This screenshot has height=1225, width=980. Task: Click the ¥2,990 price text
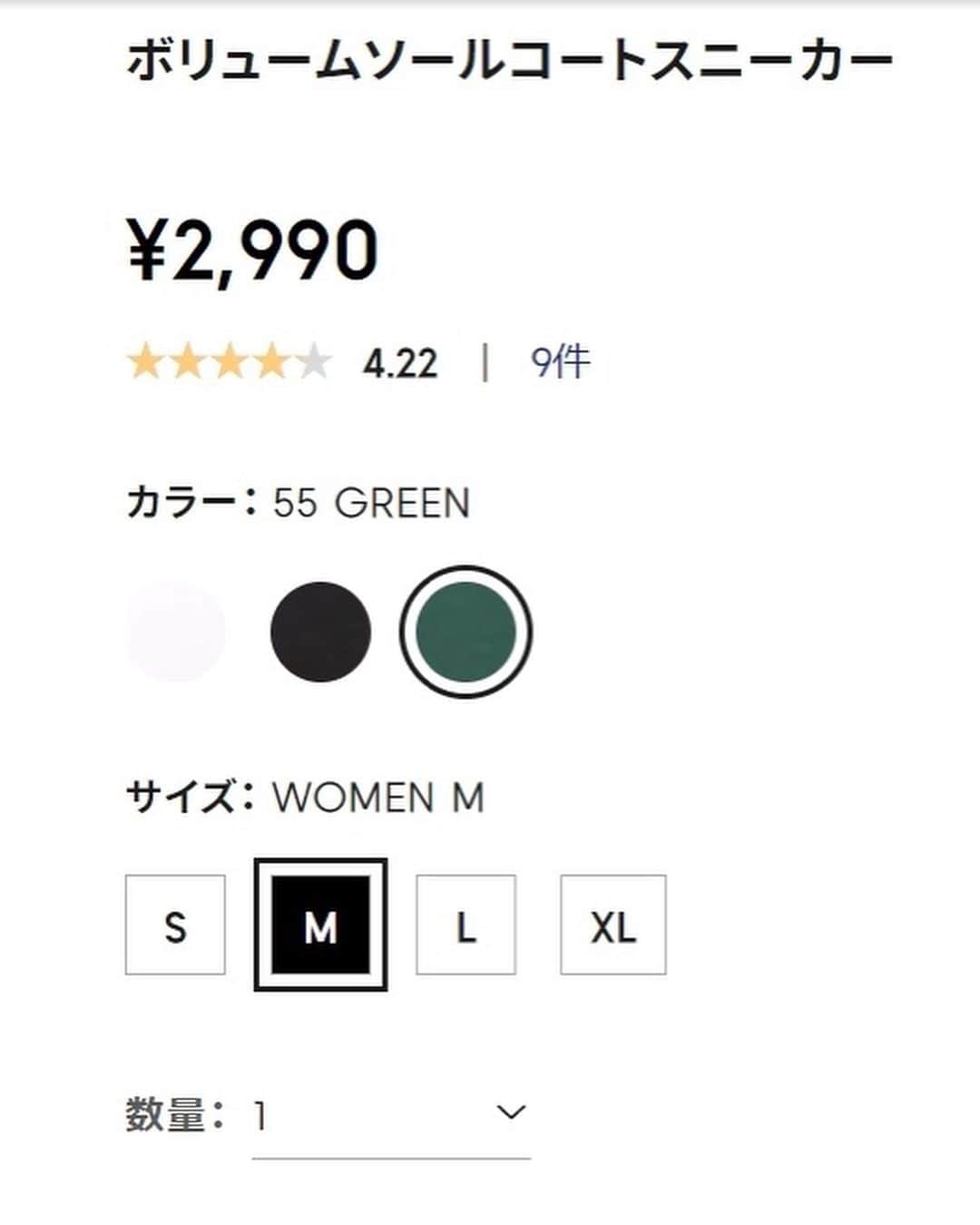(252, 250)
